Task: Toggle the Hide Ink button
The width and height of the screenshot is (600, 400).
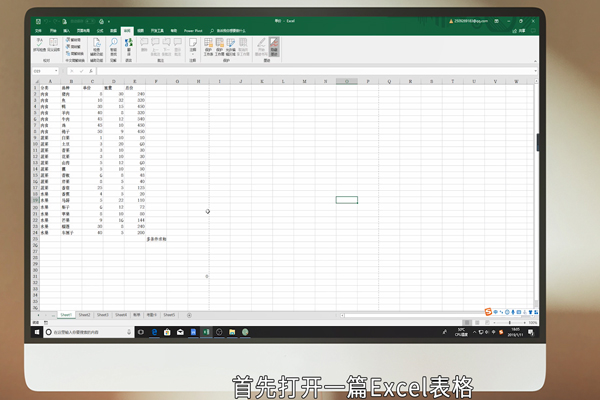Action: click(x=274, y=47)
